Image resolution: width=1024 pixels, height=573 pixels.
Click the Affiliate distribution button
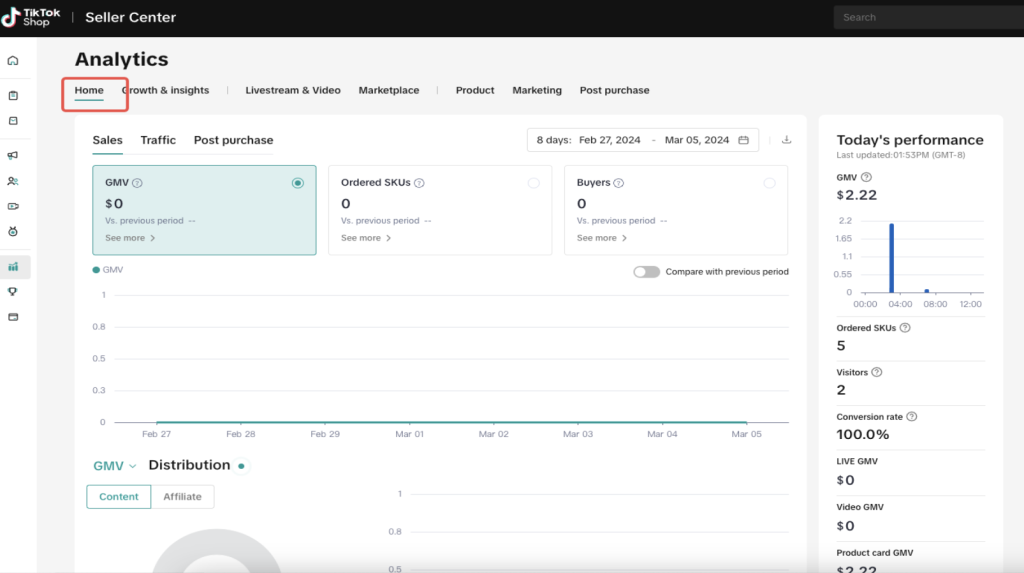click(x=182, y=496)
